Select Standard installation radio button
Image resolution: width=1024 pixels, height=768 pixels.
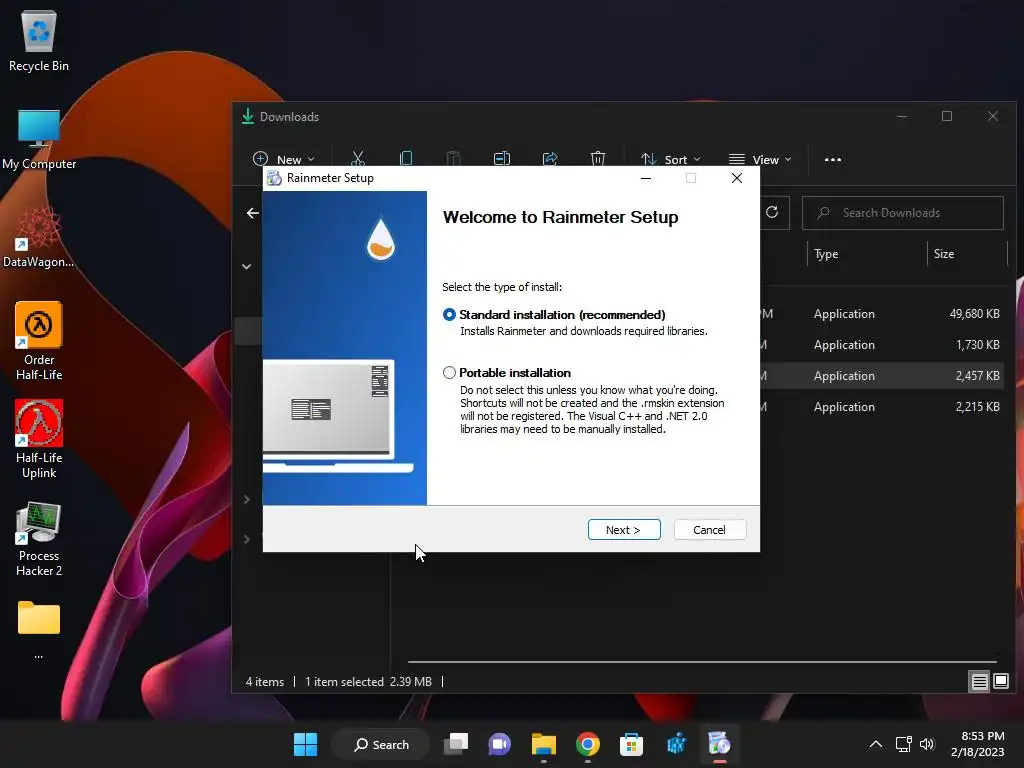coord(449,315)
